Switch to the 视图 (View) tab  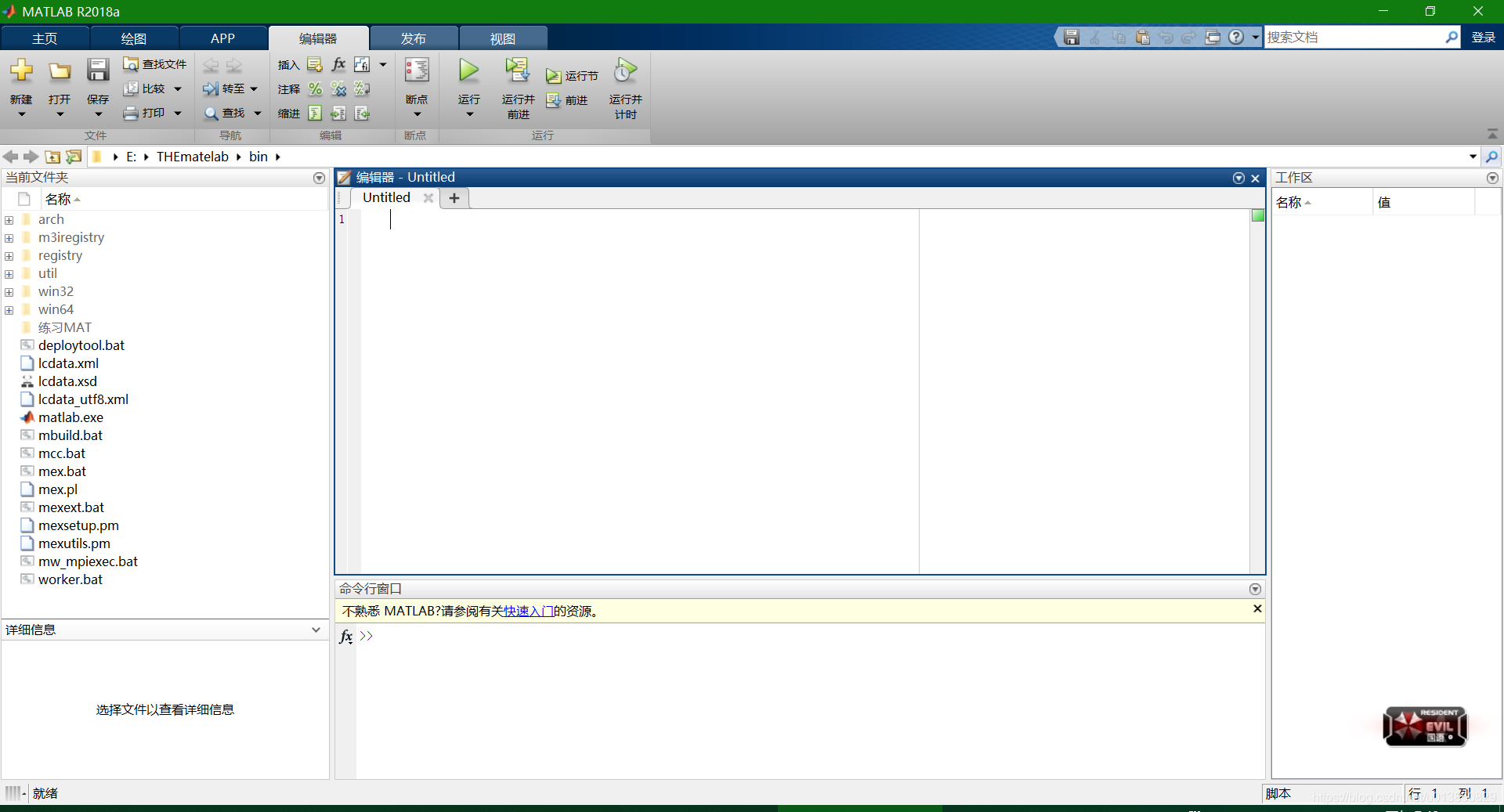pos(503,38)
